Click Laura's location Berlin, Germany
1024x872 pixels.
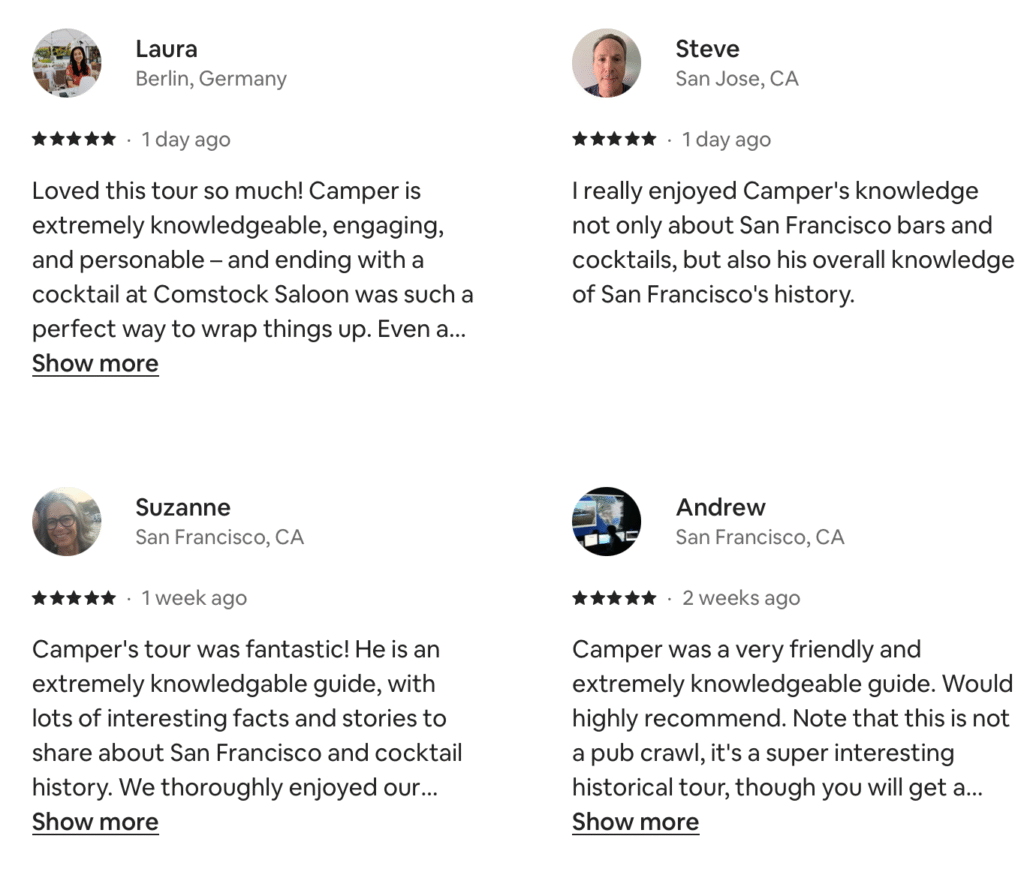pos(211,79)
